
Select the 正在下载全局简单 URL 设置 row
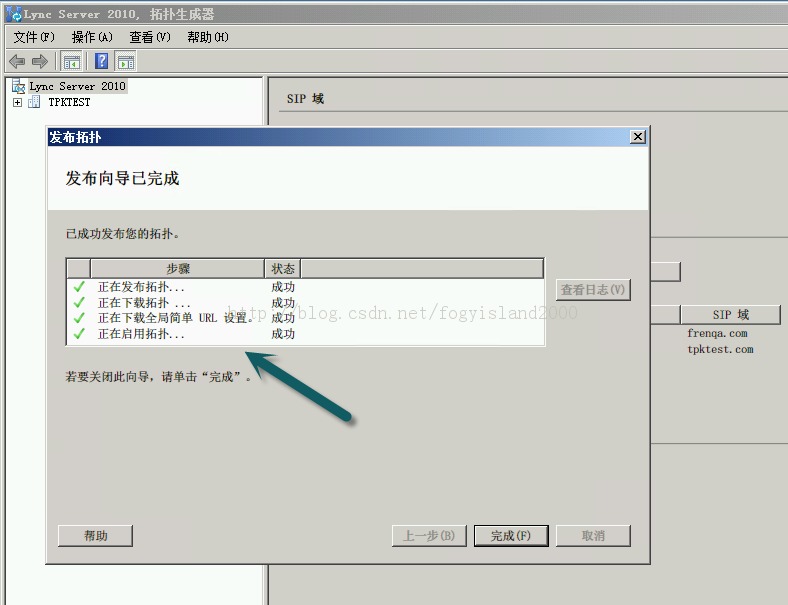tap(305, 318)
